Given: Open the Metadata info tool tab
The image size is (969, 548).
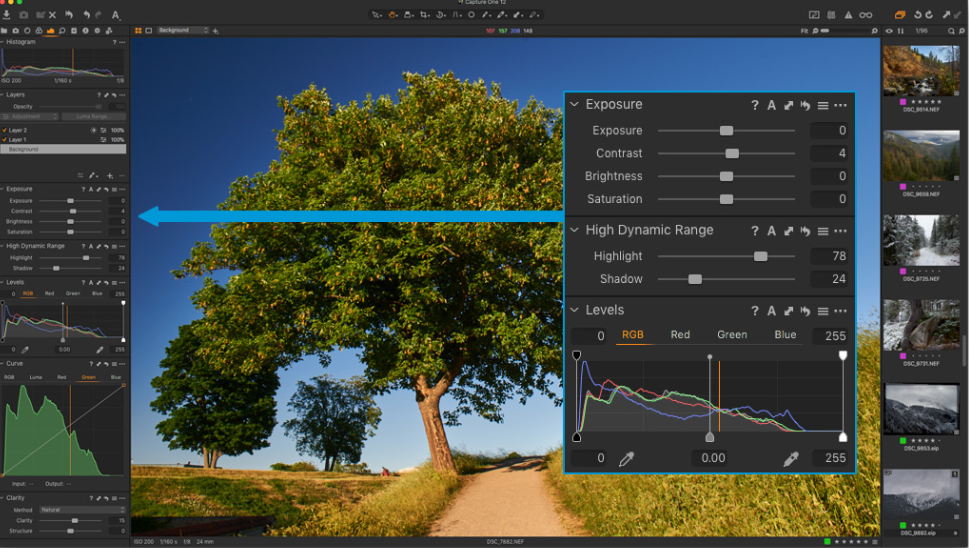Looking at the screenshot, I should (x=85, y=31).
